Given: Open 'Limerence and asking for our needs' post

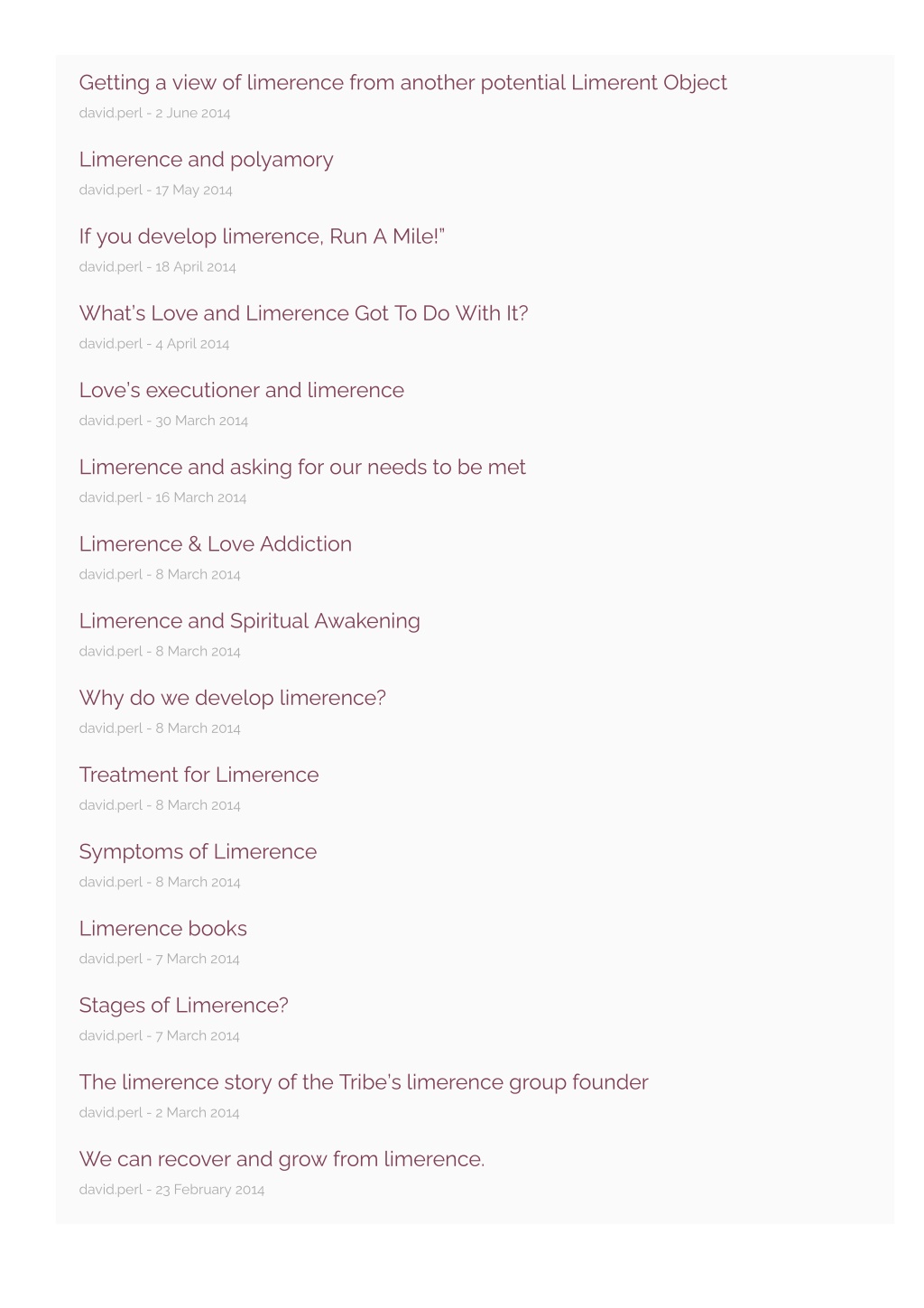Looking at the screenshot, I should click(x=302, y=467).
